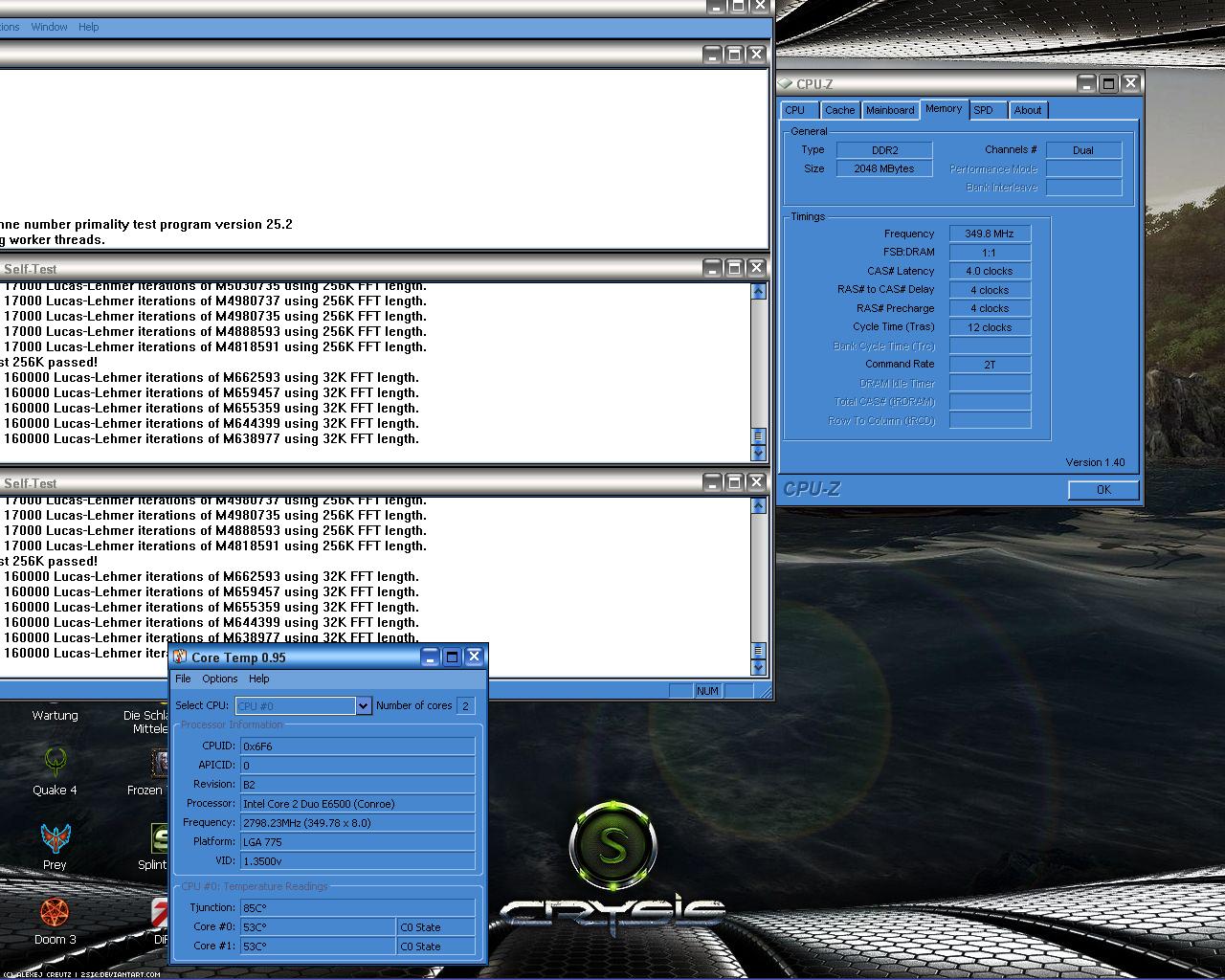
Task: Click the Command Rate 2T value
Action: click(990, 365)
